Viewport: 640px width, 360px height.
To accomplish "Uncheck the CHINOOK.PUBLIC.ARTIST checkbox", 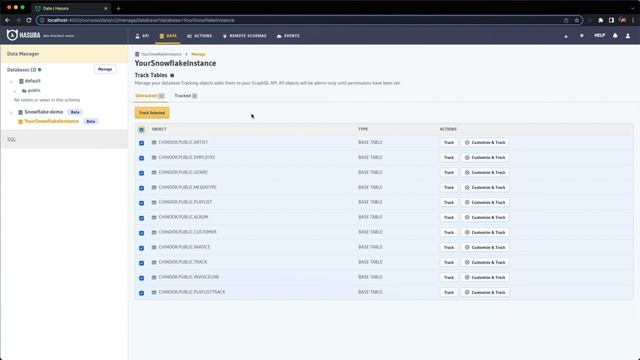I will tap(142, 143).
